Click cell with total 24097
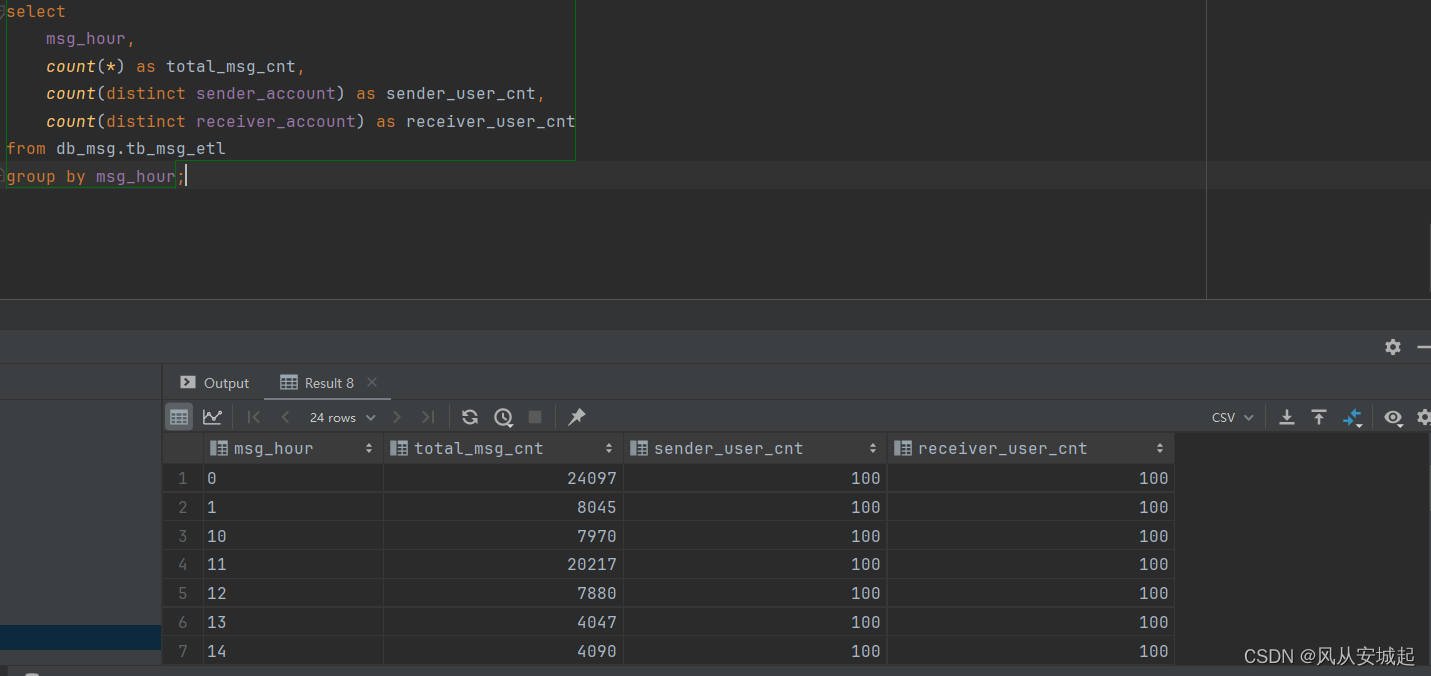 pyautogui.click(x=503, y=478)
